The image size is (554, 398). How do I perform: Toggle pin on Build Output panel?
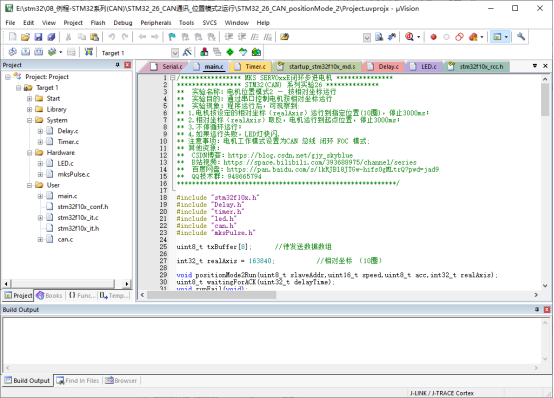(x=537, y=309)
